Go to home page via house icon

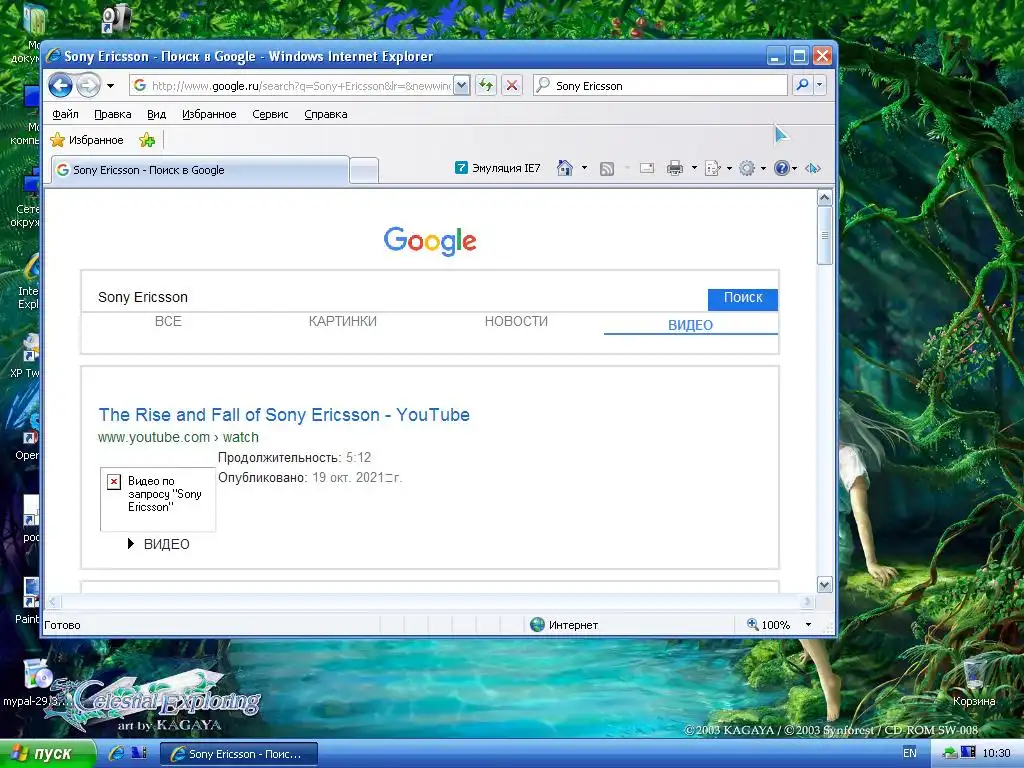coord(564,168)
